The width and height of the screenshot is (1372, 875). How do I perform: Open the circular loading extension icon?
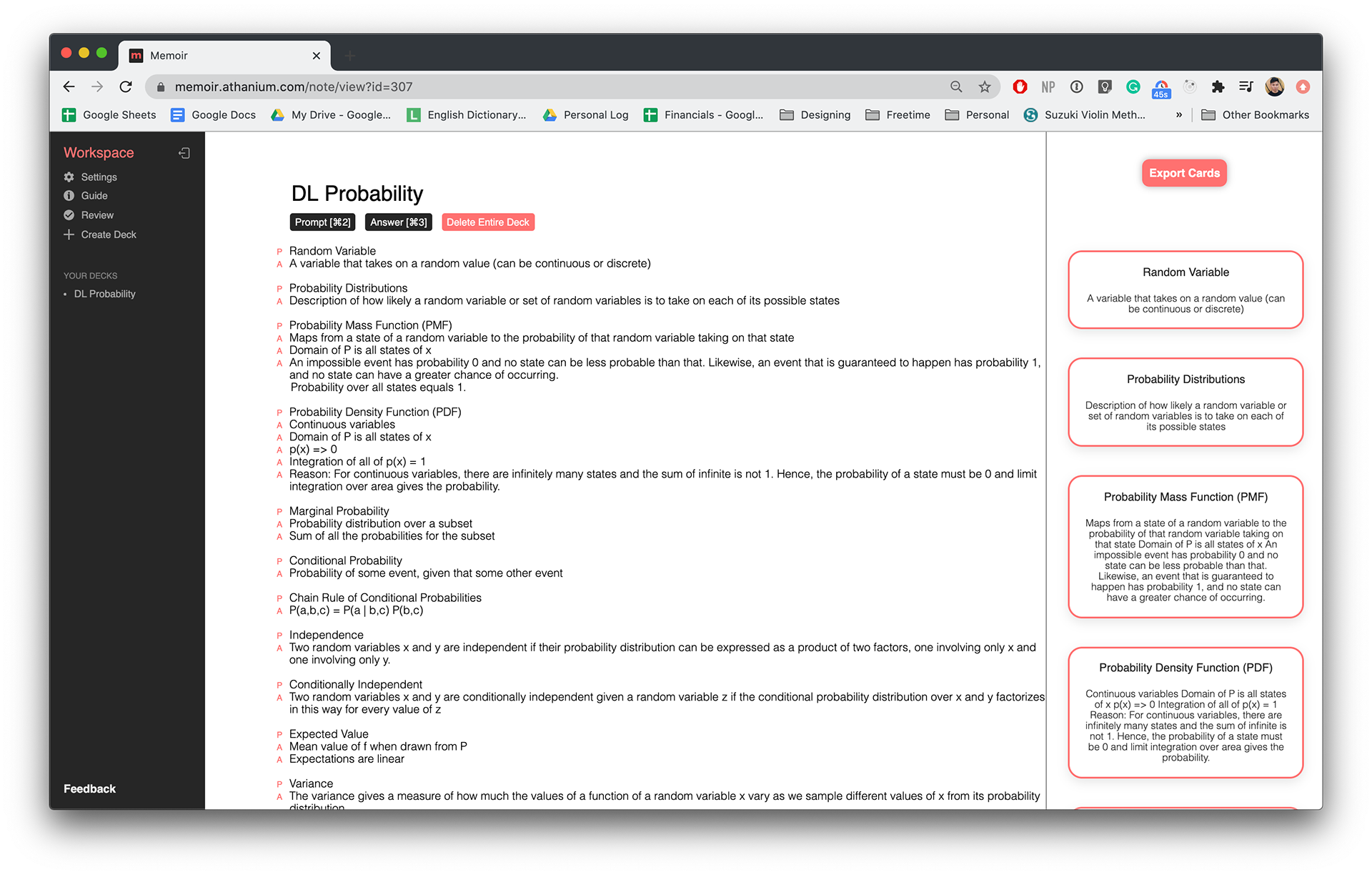pos(1190,86)
